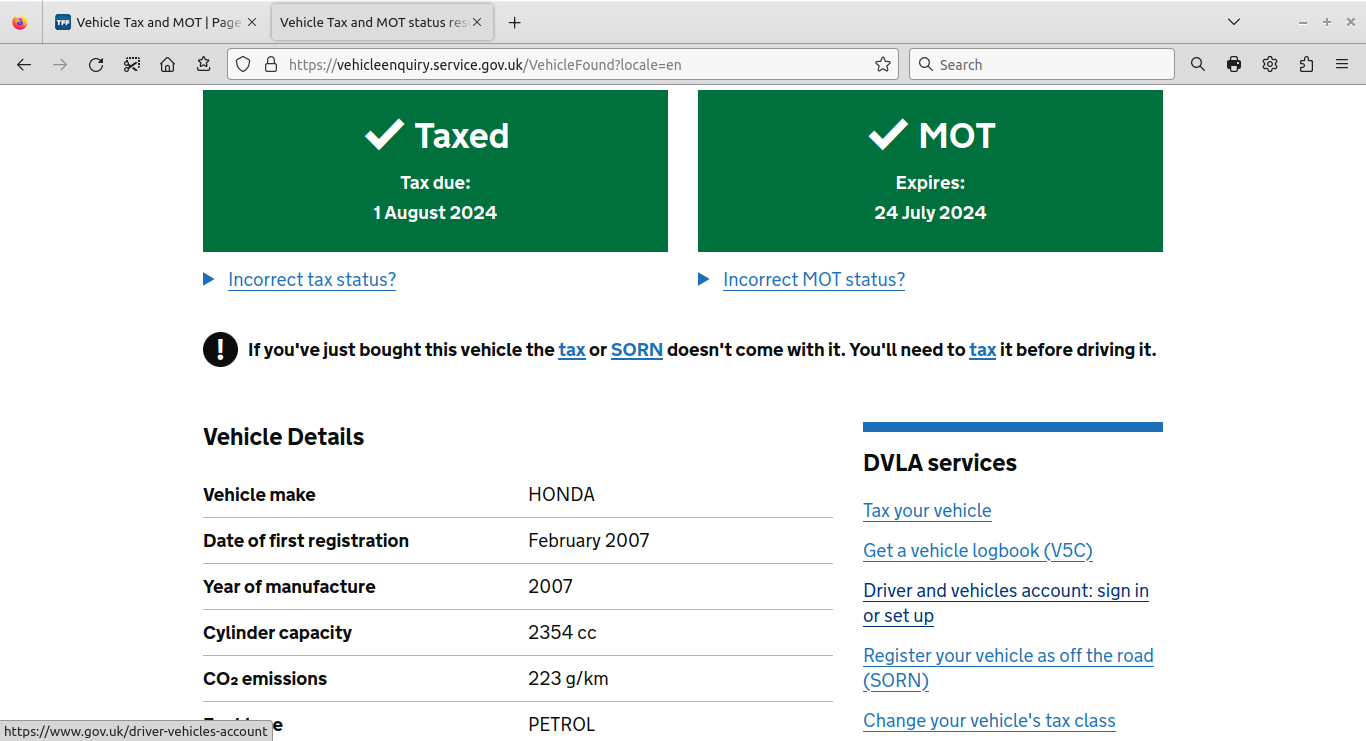View site padlock security information
This screenshot has width=1366, height=741.
tap(270, 64)
